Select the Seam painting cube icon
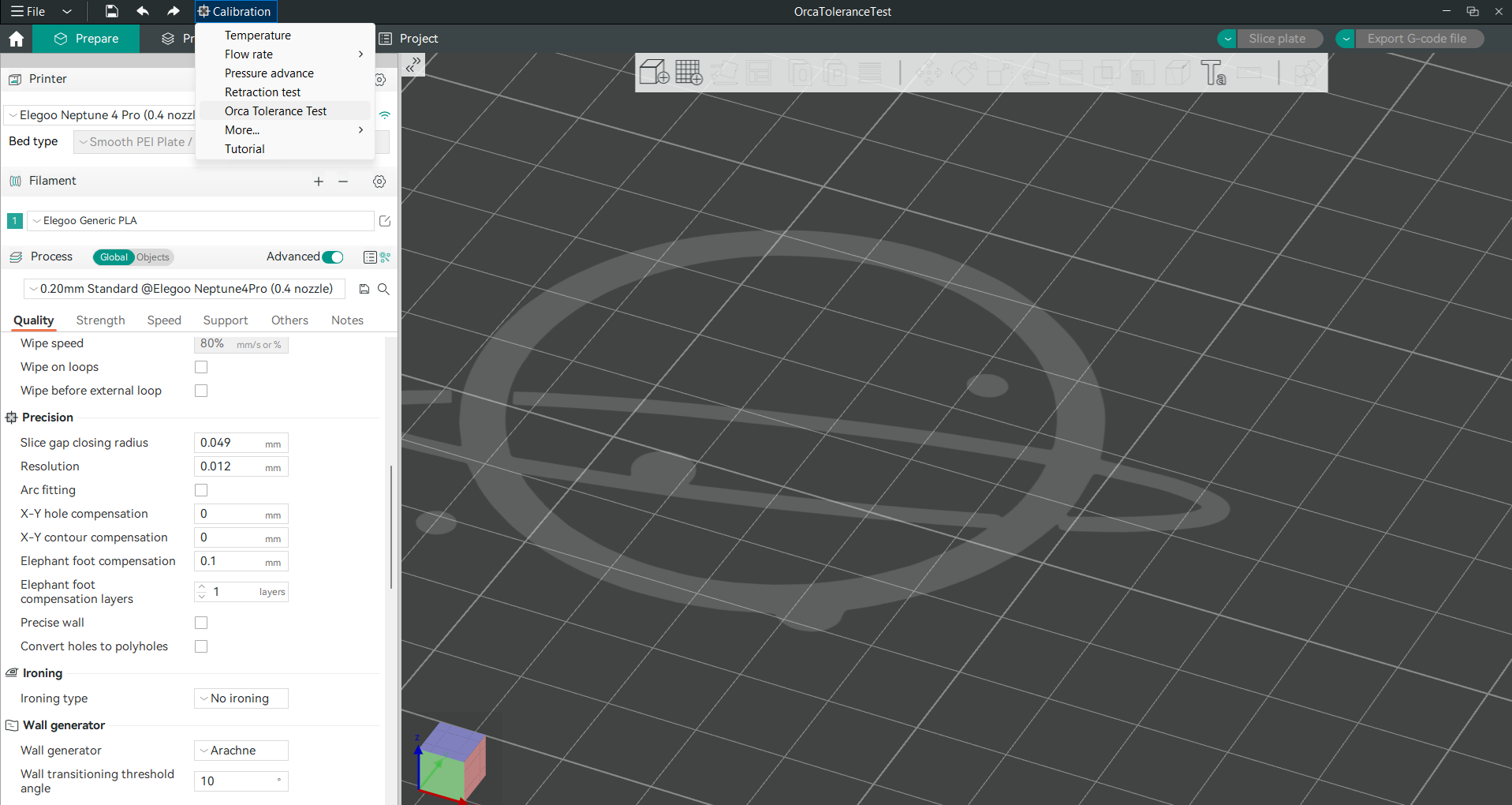This screenshot has height=805, width=1512. 1177,73
